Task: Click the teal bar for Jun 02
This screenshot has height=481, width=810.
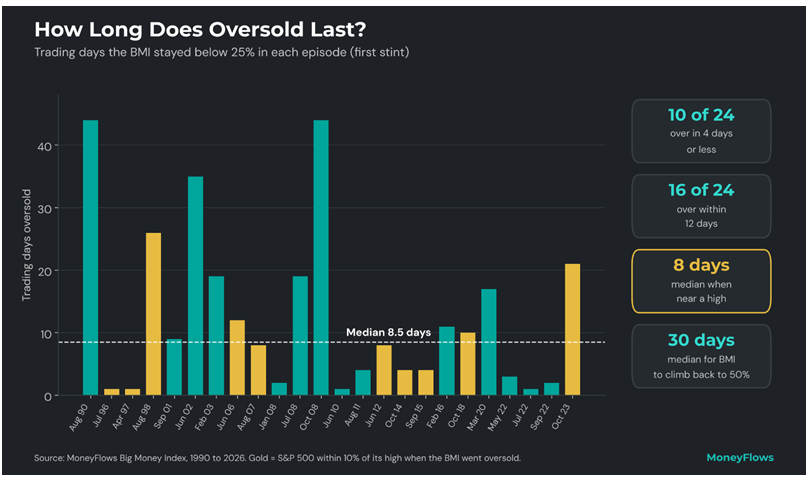Action: click(x=195, y=286)
